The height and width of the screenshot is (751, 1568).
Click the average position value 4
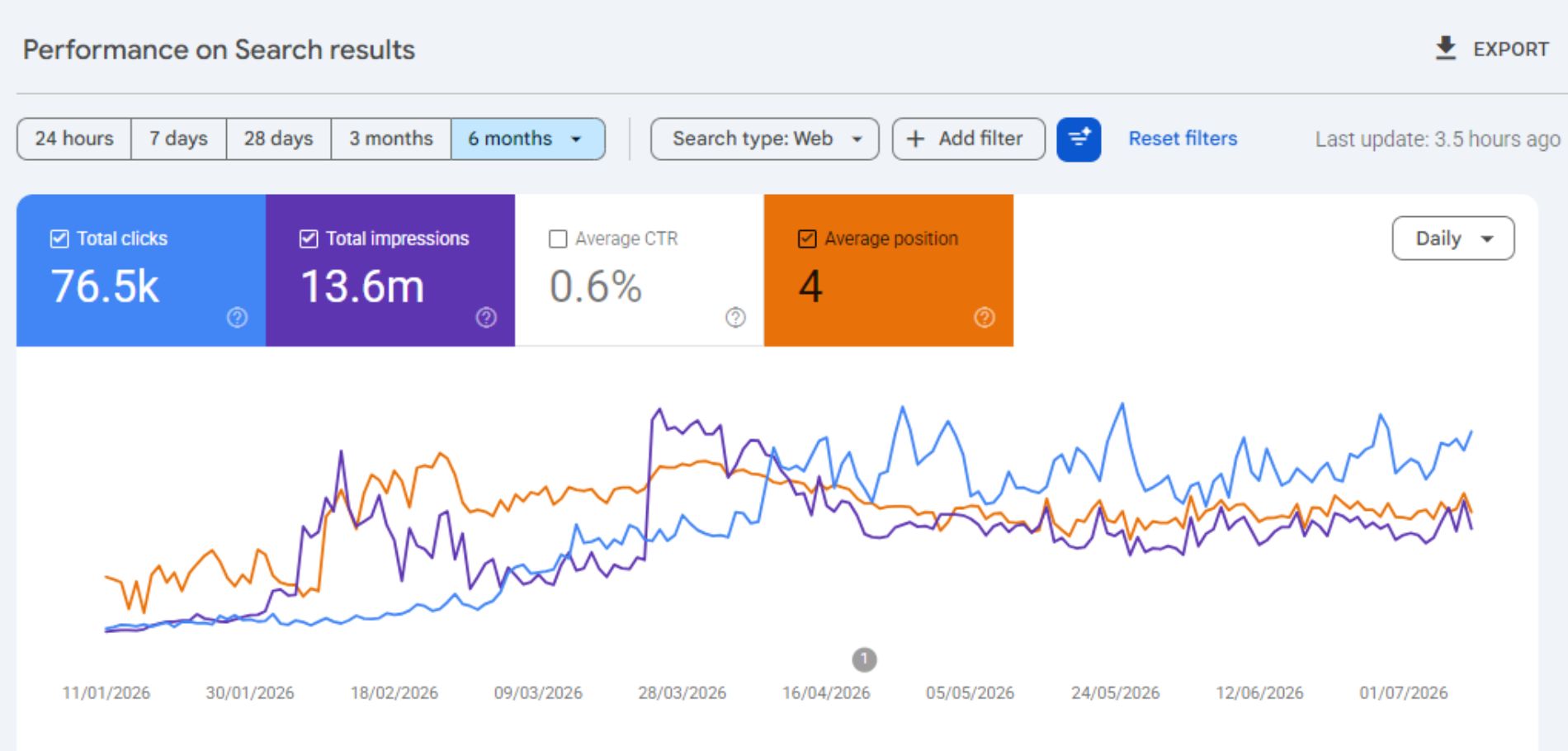coord(810,286)
